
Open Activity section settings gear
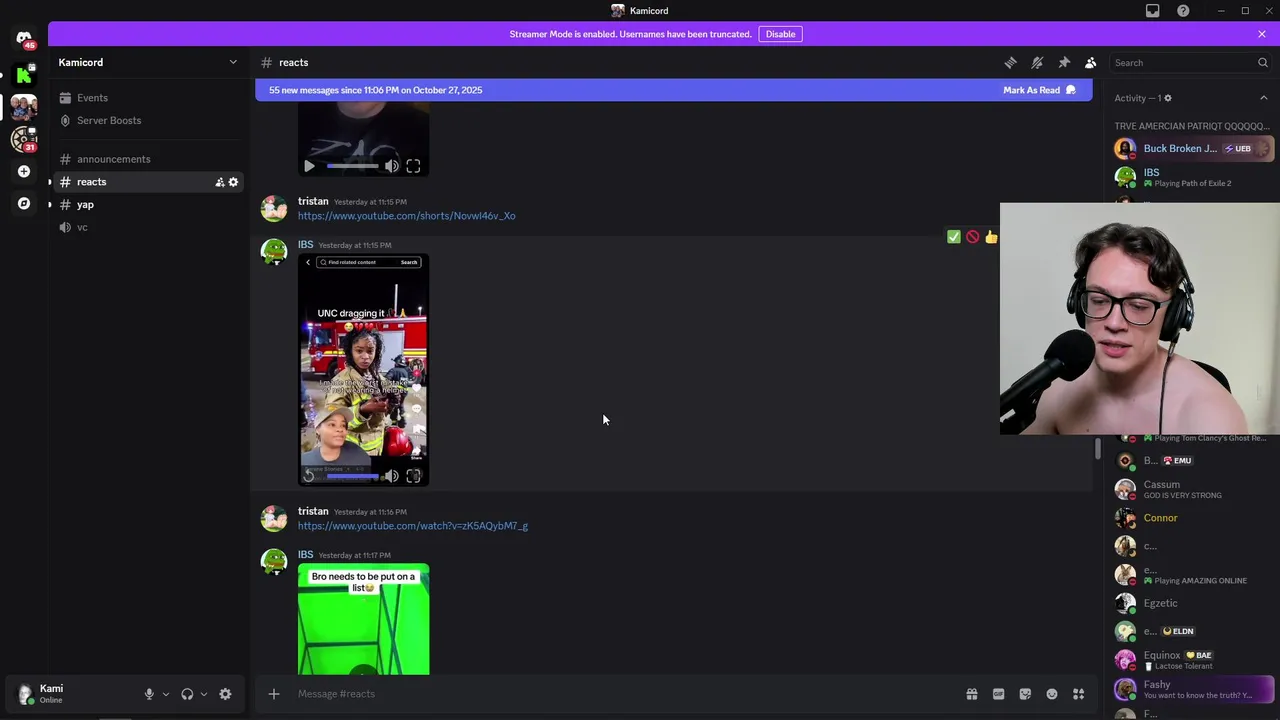[x=1167, y=98]
